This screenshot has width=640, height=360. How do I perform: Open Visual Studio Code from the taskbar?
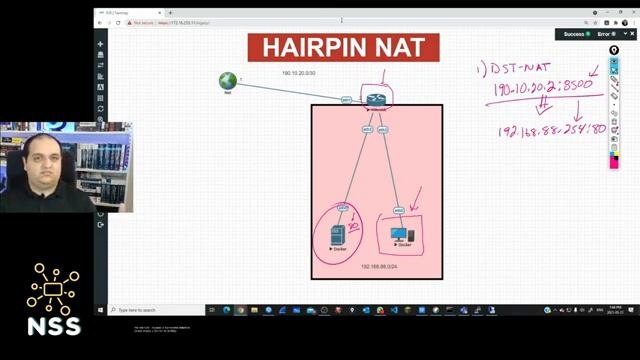tap(394, 310)
